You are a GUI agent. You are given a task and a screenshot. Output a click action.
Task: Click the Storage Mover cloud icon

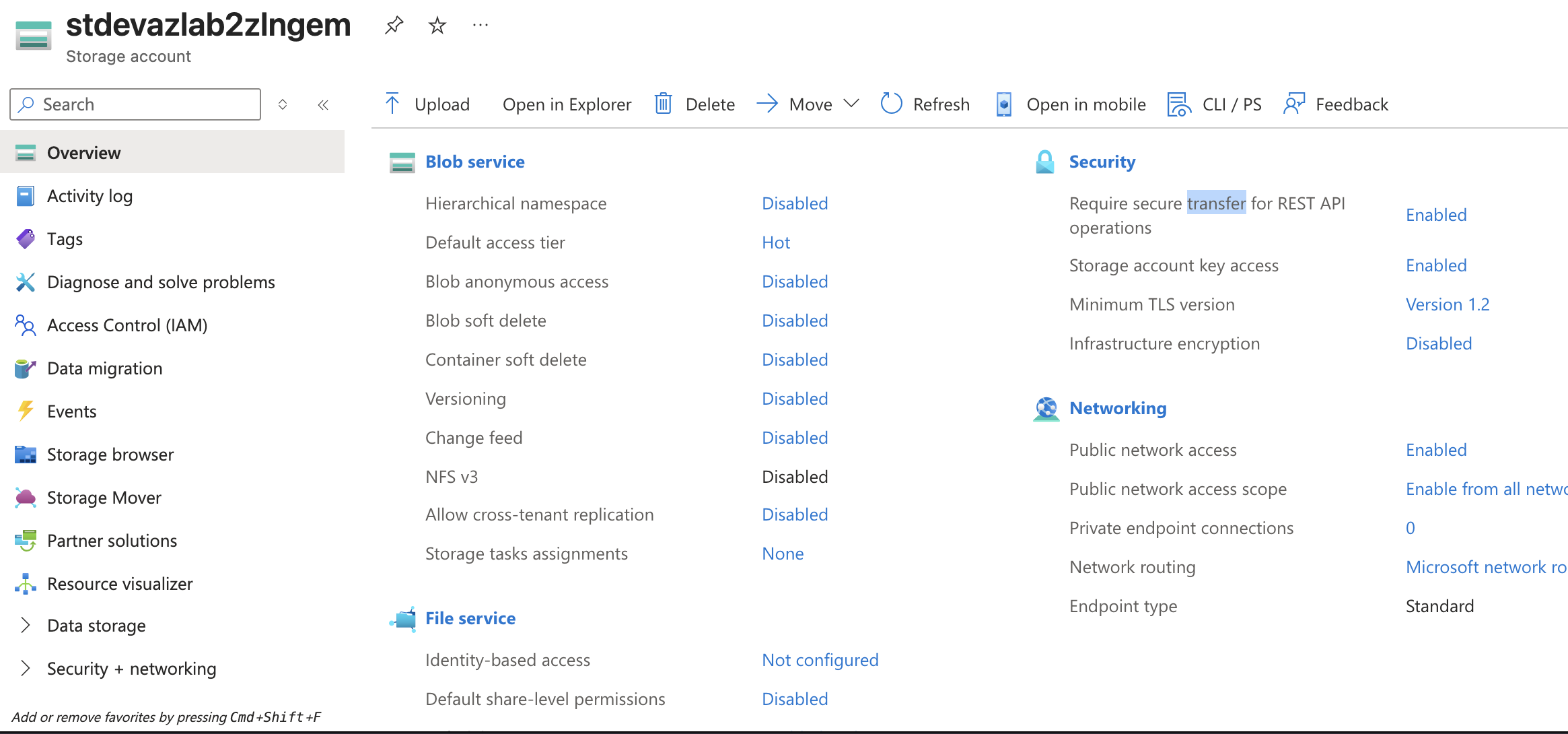click(x=26, y=498)
